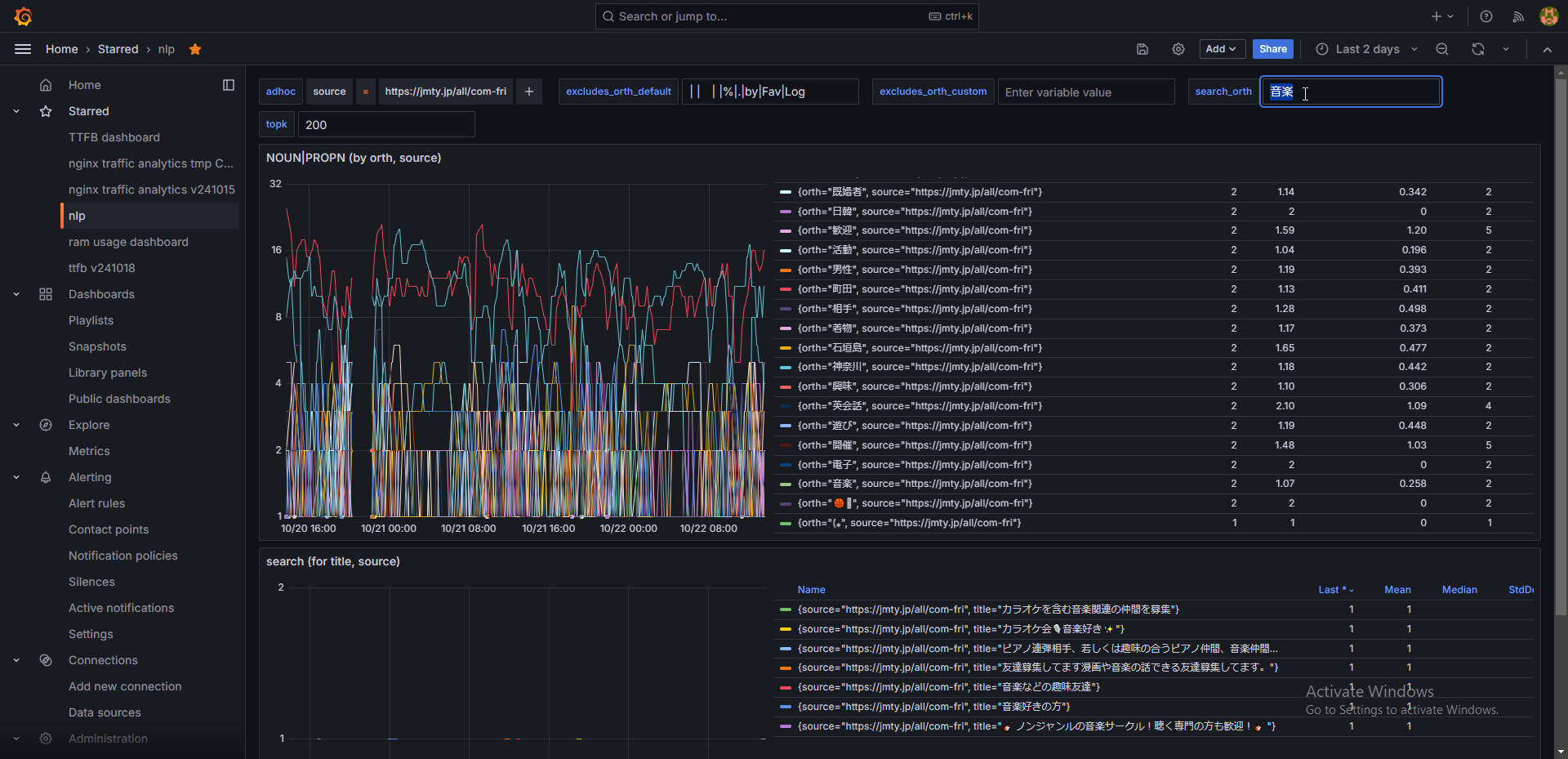Click the 音楽 series color swatch in legend
This screenshot has height=759, width=1568.
point(786,484)
